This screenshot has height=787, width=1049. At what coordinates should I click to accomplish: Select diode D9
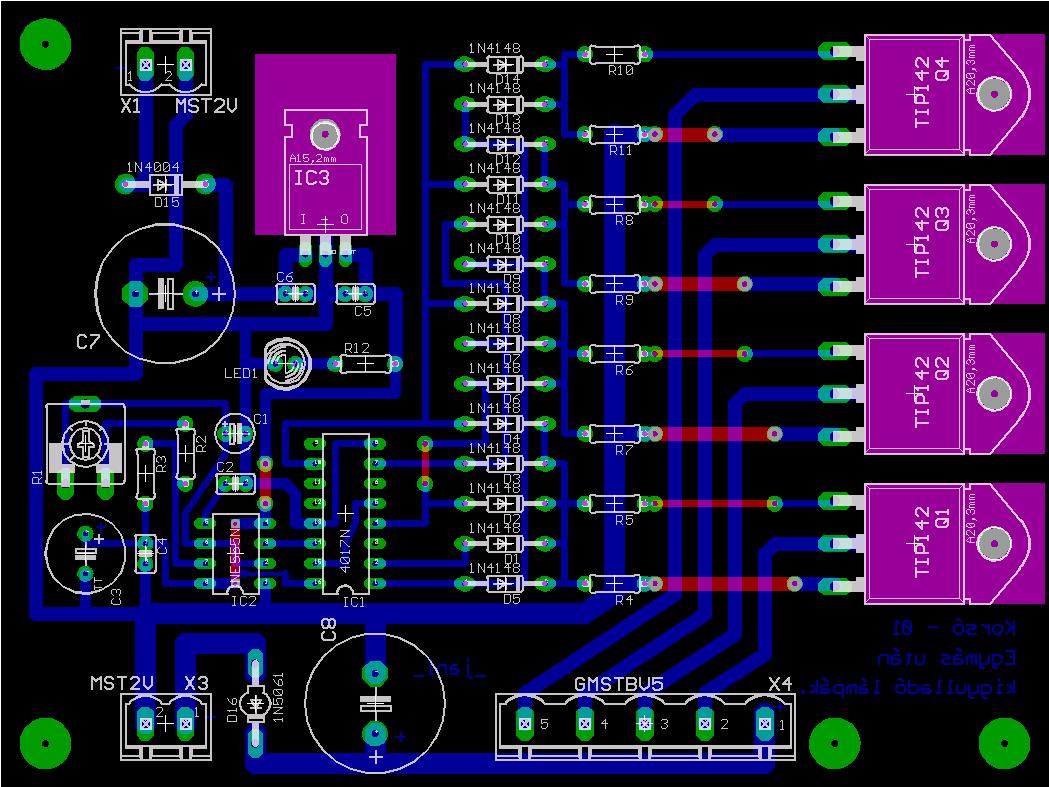coord(504,264)
